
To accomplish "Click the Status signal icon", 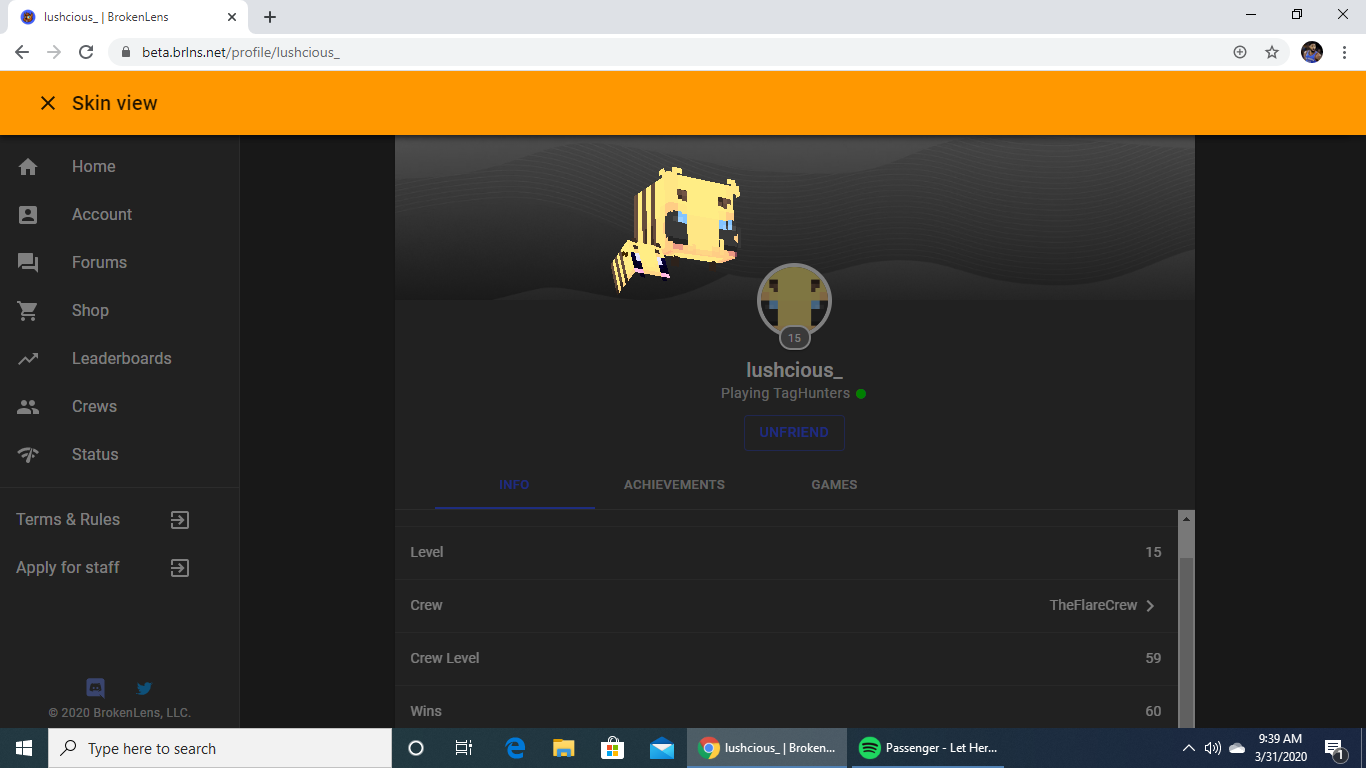I will click(x=28, y=455).
